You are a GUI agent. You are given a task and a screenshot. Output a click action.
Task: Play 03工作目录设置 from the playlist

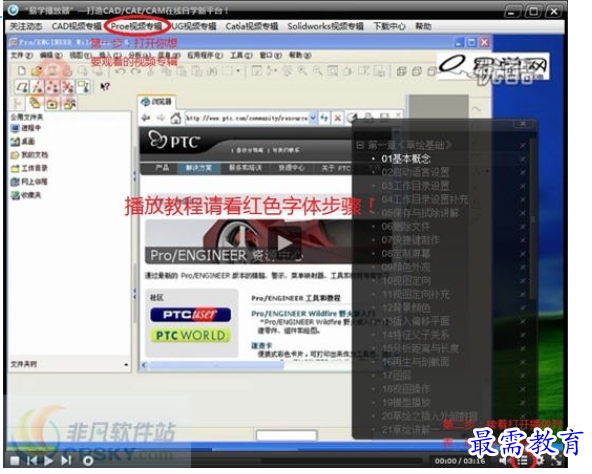(415, 186)
